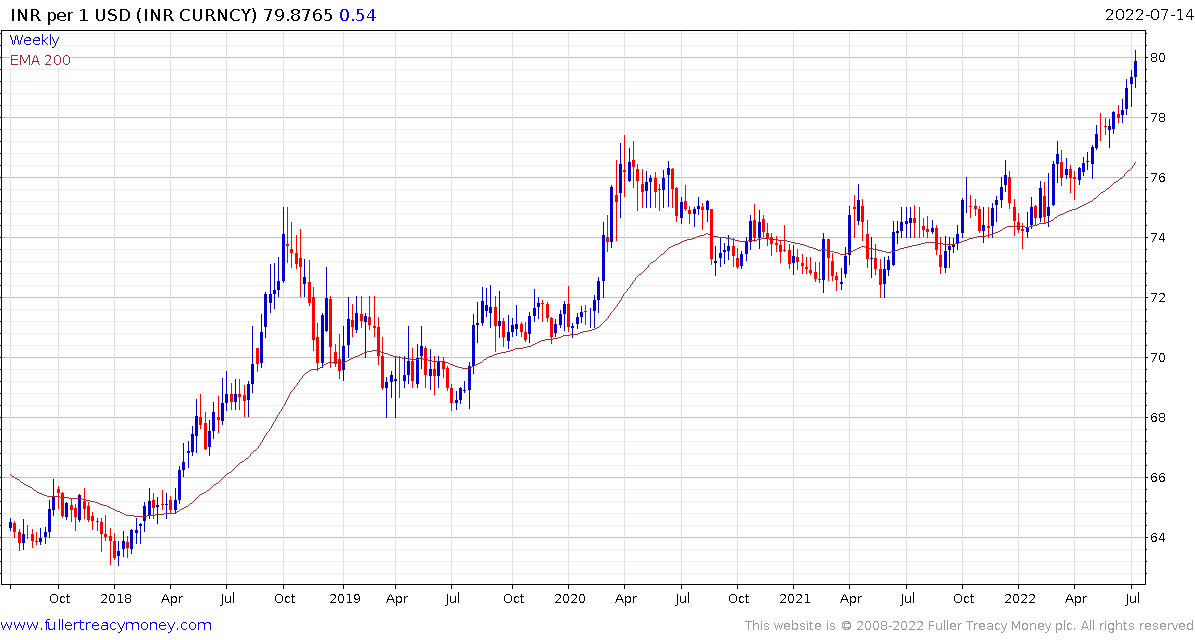This screenshot has width=1195, height=640.
Task: Click the 78 price axis label
Action: 1158,117
